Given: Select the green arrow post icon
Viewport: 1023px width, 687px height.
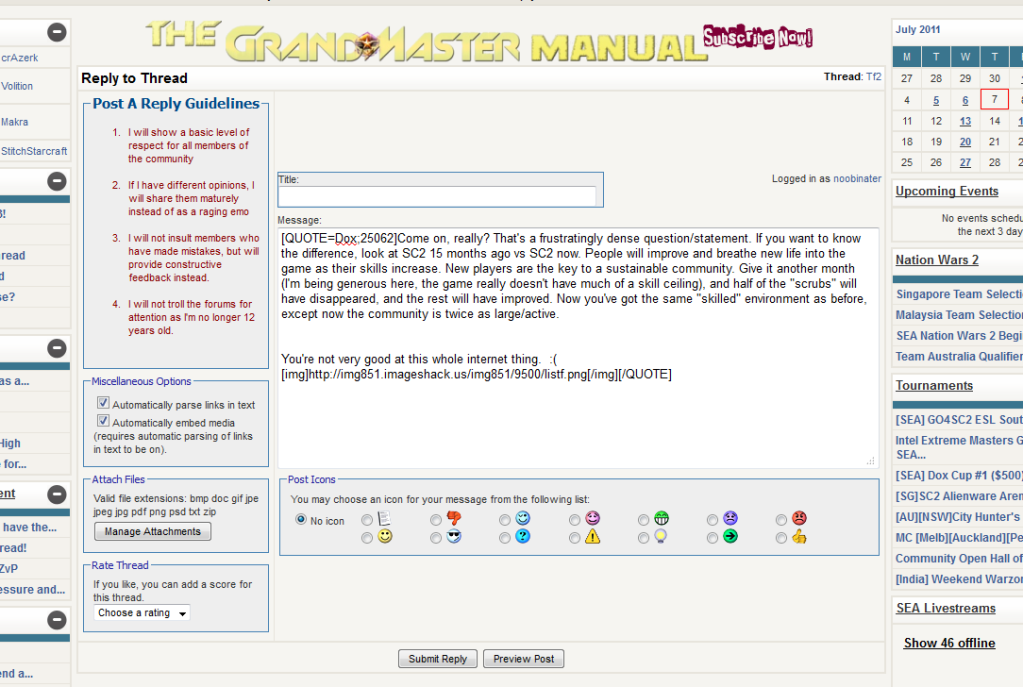Looking at the screenshot, I should [x=713, y=538].
